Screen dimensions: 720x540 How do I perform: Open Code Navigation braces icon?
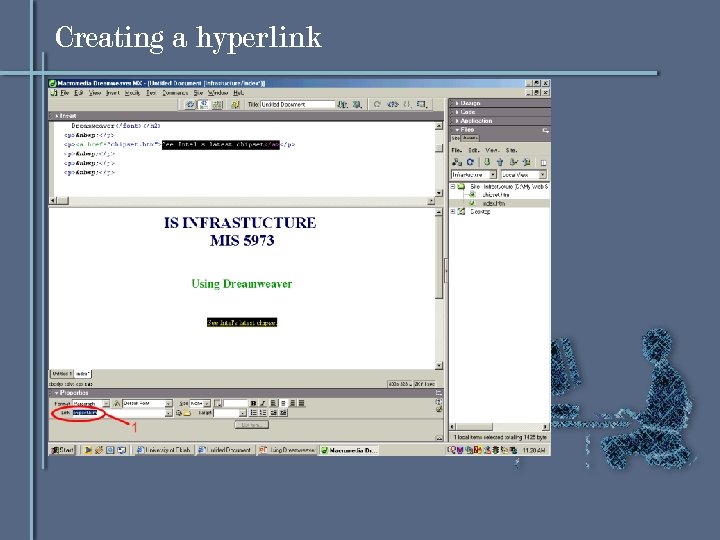[407, 105]
